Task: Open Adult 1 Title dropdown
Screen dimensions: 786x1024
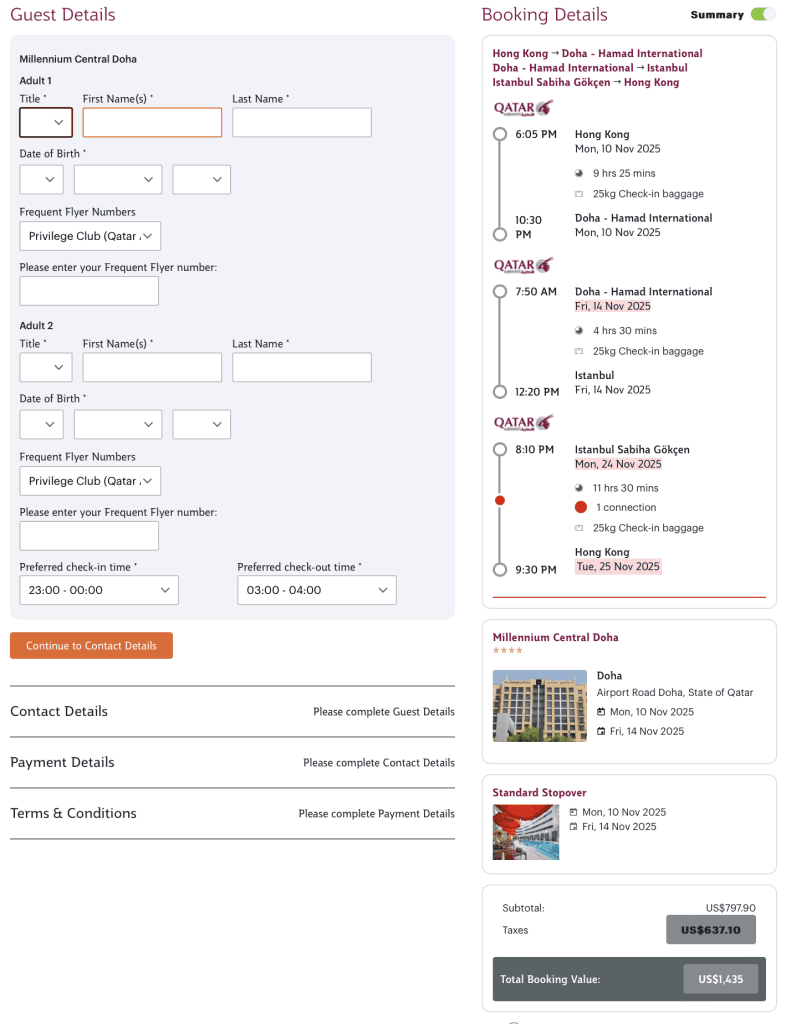Action: click(46, 122)
